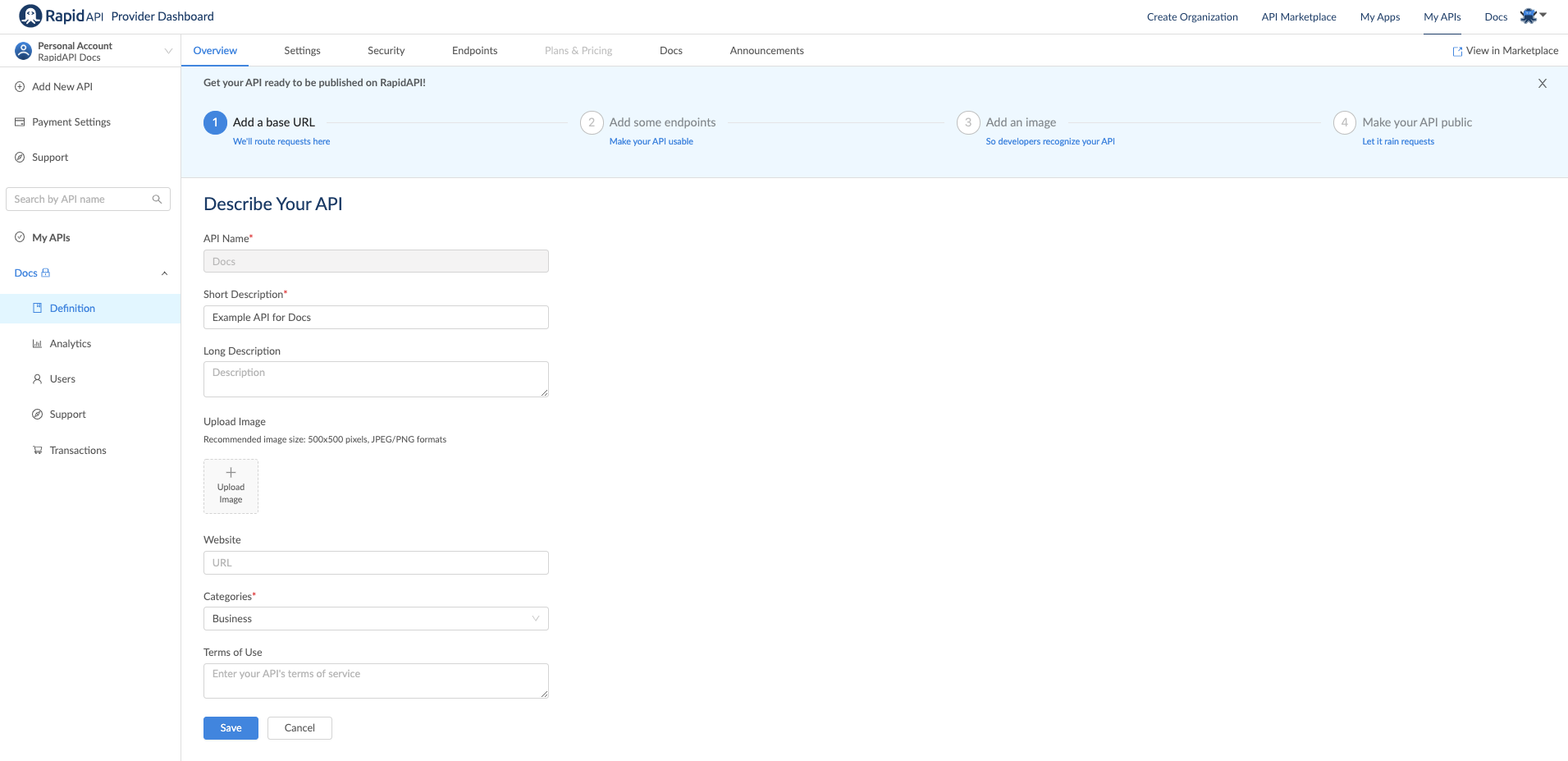Open Docs link in top navigation

1496,16
